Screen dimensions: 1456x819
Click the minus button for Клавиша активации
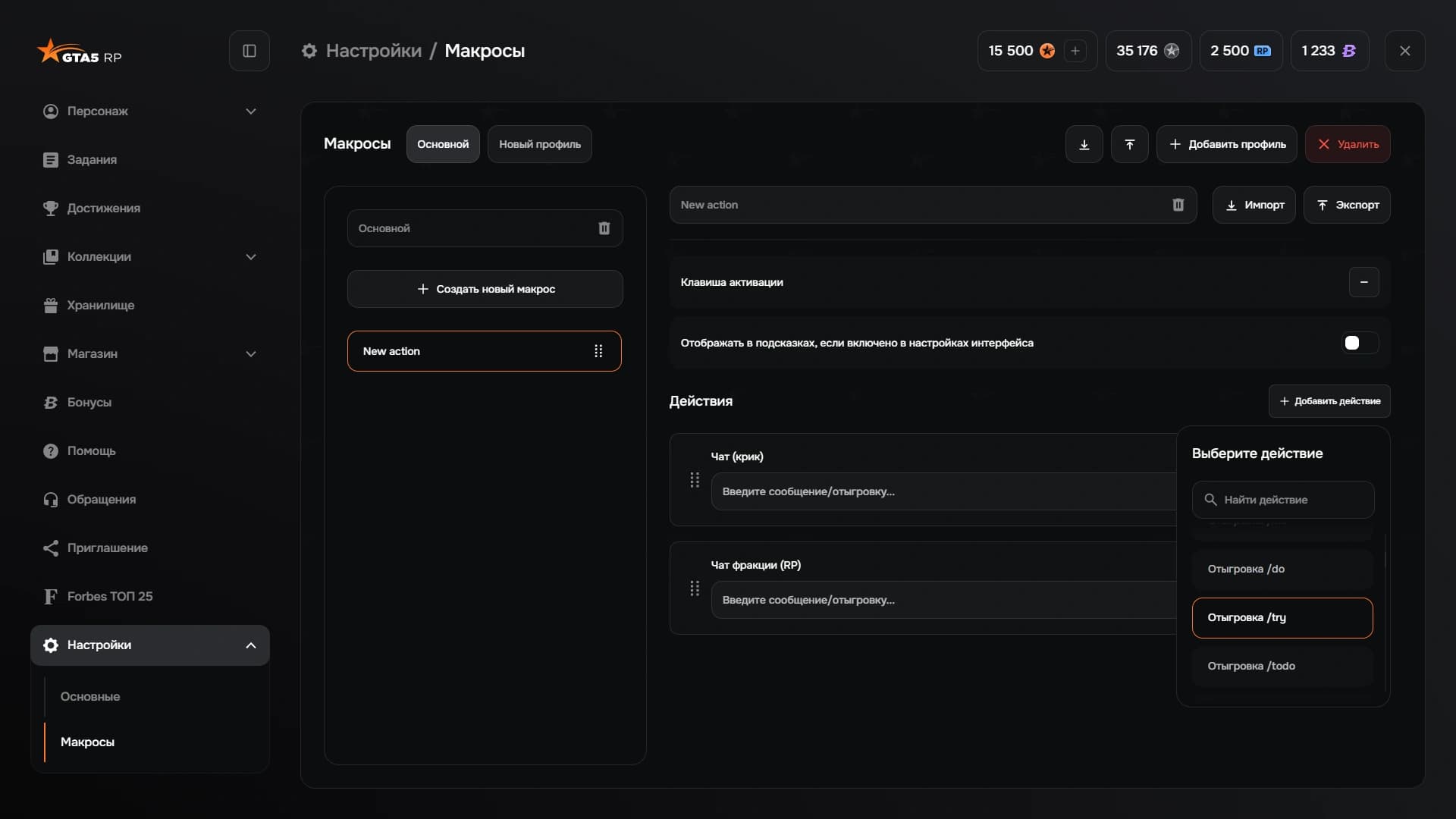[1363, 282]
